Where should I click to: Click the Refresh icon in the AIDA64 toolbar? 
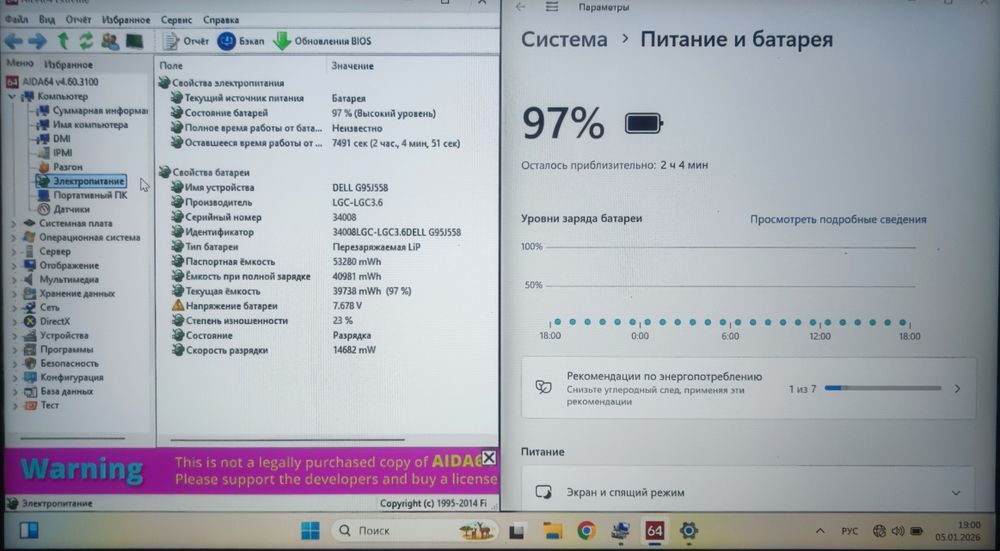tap(85, 41)
